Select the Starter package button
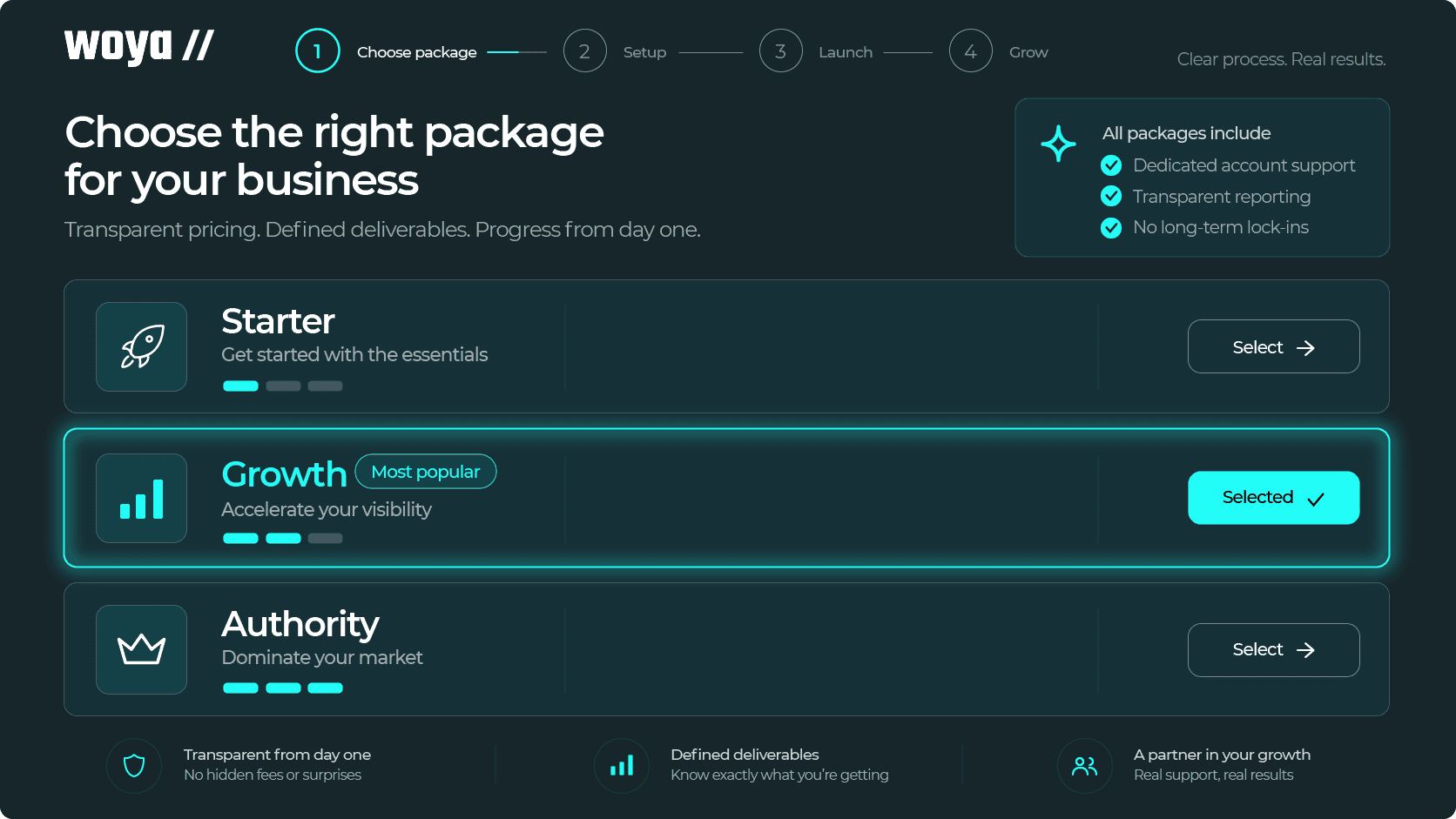The width and height of the screenshot is (1456, 819). coord(1274,346)
